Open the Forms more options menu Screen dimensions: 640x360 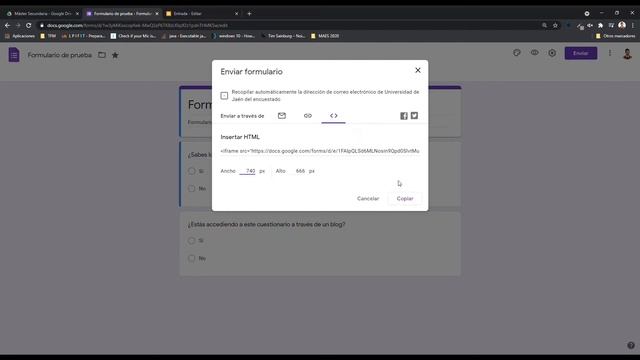point(610,53)
